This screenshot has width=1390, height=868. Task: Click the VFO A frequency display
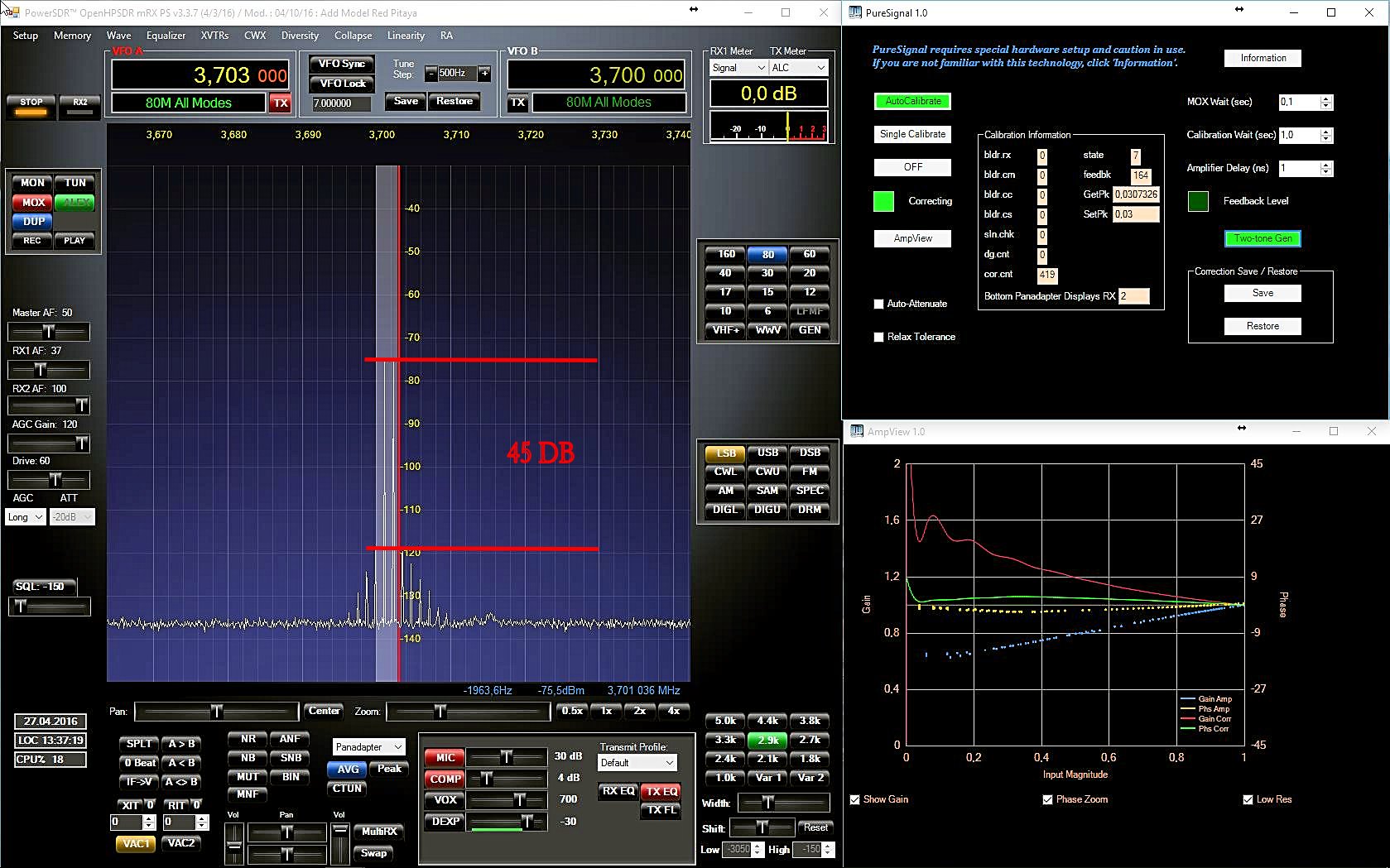pos(200,75)
